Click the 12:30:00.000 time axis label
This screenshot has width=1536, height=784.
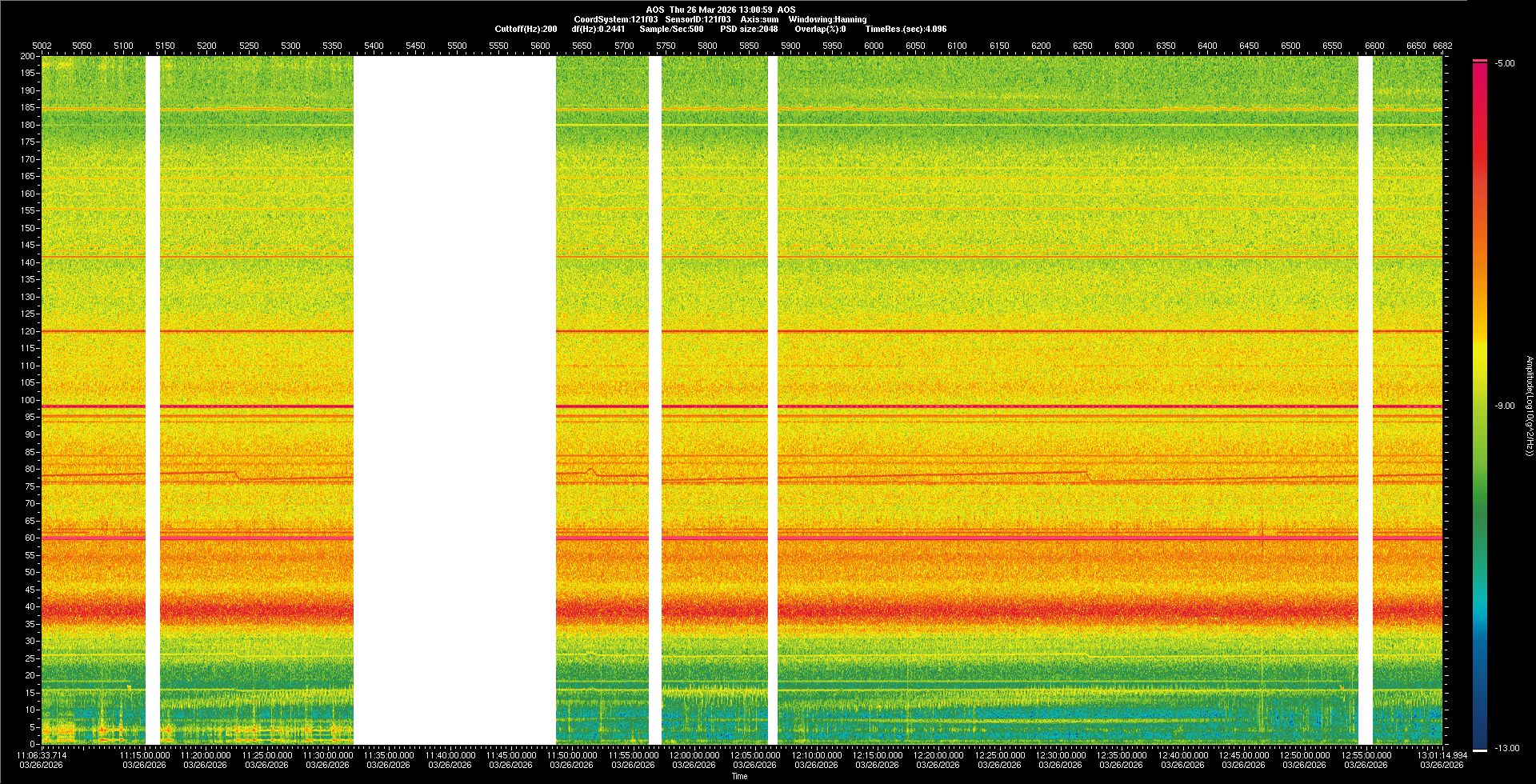tap(1060, 755)
